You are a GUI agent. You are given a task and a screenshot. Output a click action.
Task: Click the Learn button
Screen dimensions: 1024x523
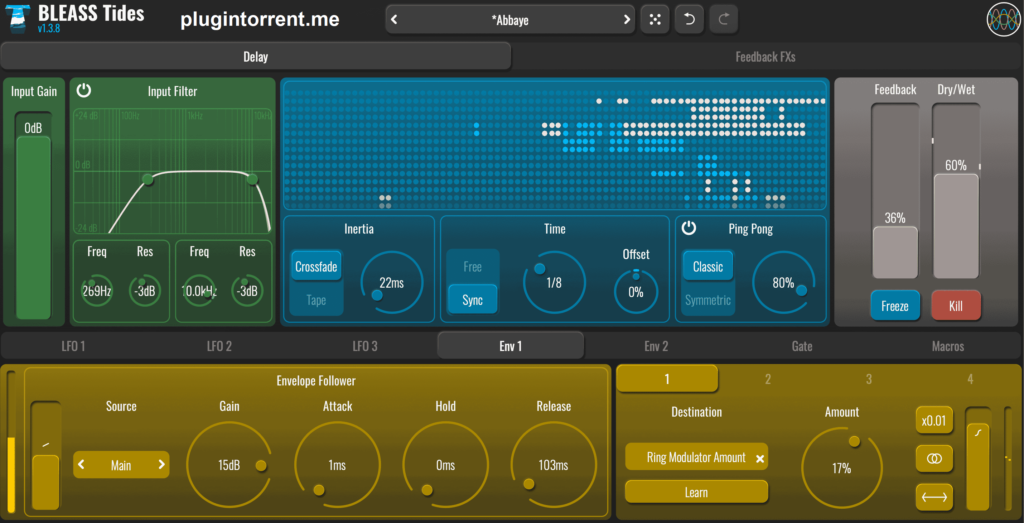pyautogui.click(x=696, y=492)
